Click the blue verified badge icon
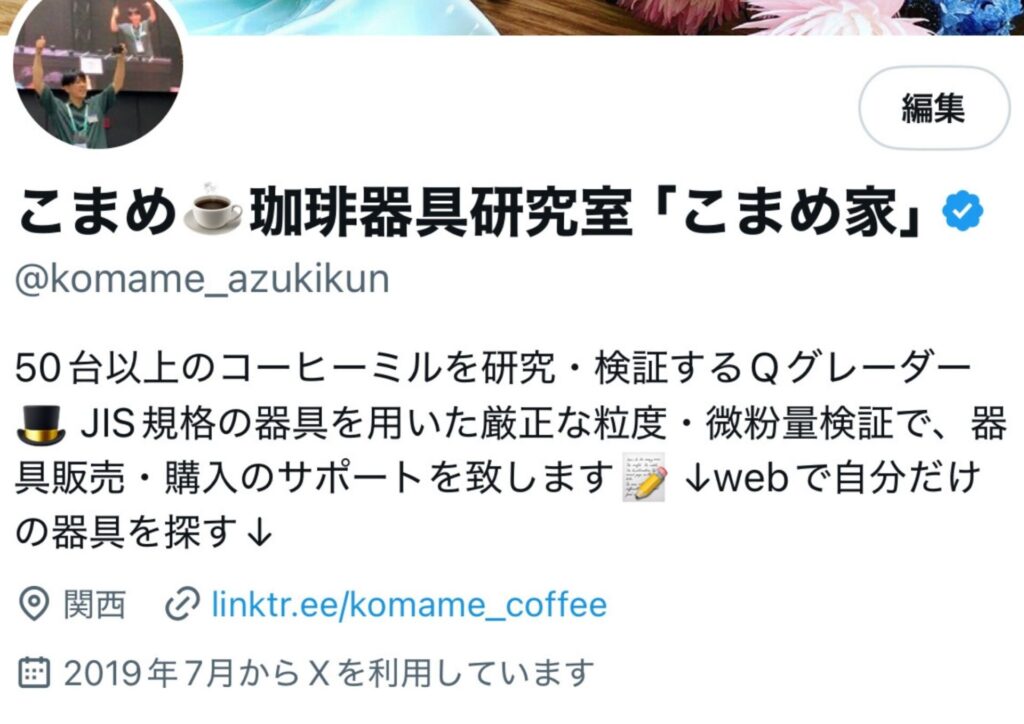This screenshot has height=724, width=1024. pyautogui.click(x=963, y=211)
